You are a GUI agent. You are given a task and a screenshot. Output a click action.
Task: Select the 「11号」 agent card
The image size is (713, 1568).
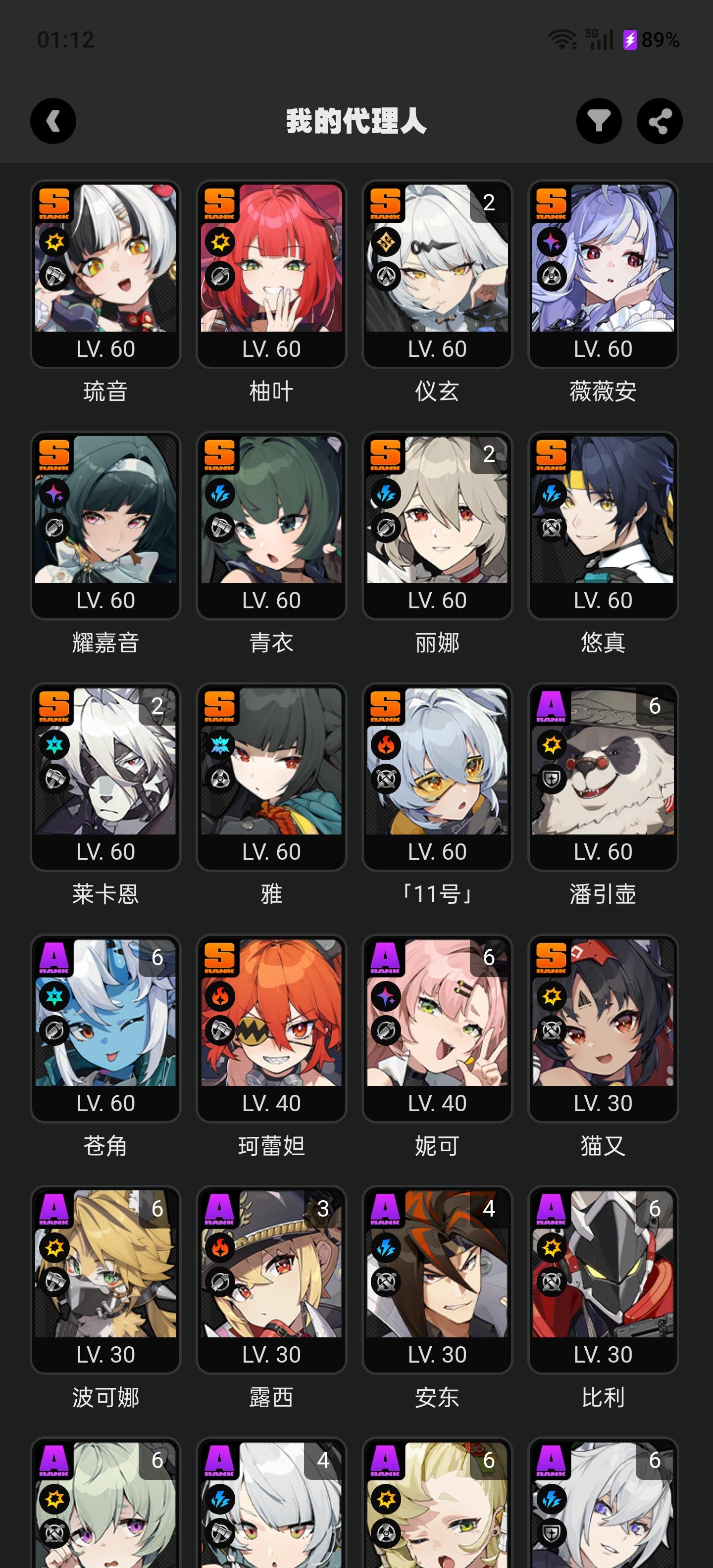tap(437, 777)
